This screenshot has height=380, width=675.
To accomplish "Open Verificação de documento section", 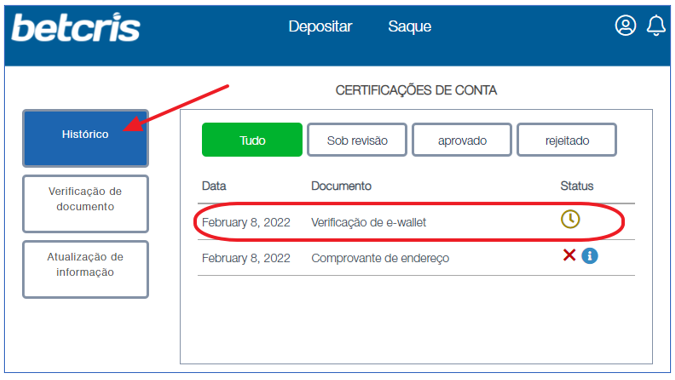I will [85, 204].
